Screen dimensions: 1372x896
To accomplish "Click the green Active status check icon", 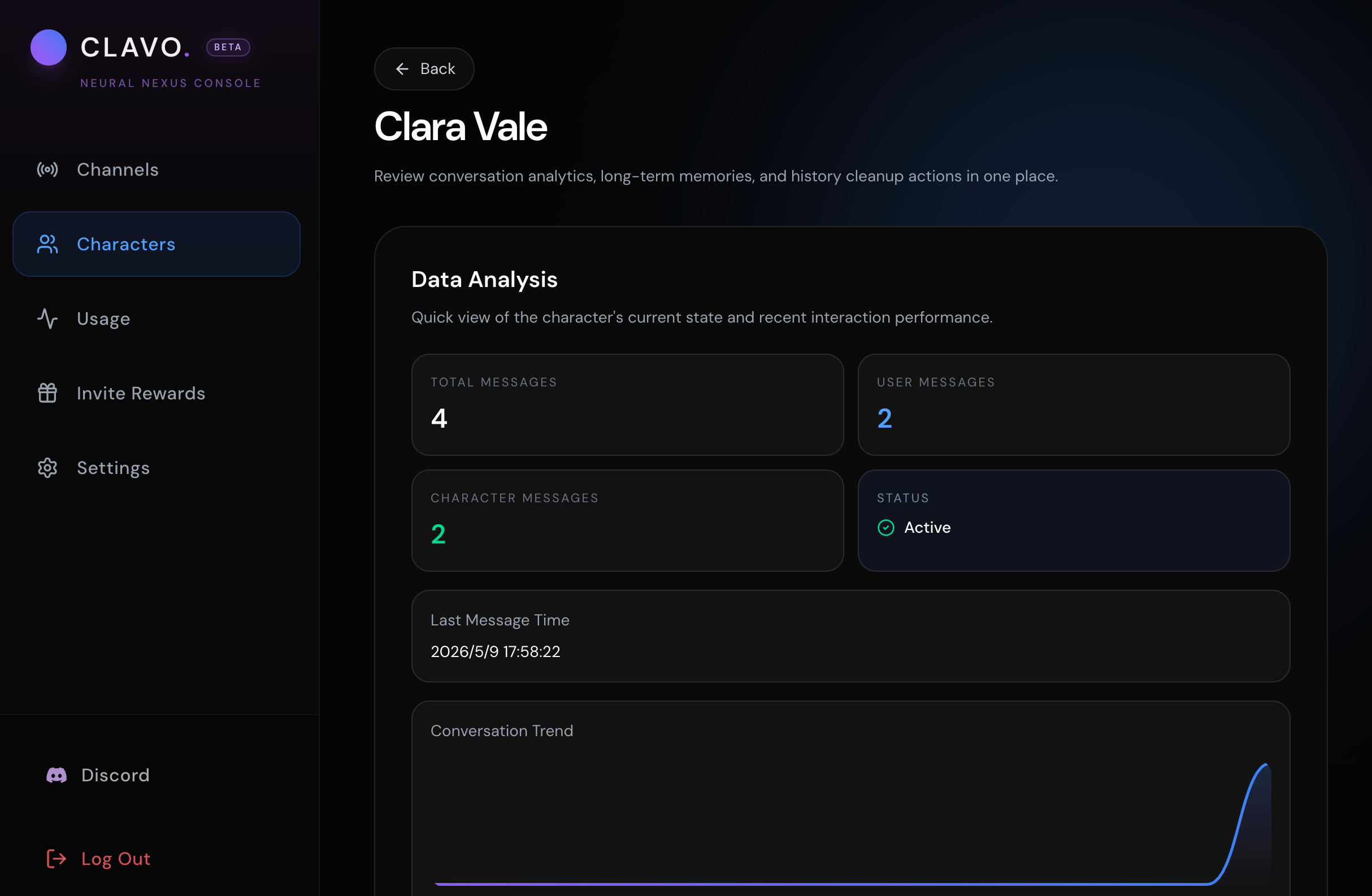I will tap(886, 527).
